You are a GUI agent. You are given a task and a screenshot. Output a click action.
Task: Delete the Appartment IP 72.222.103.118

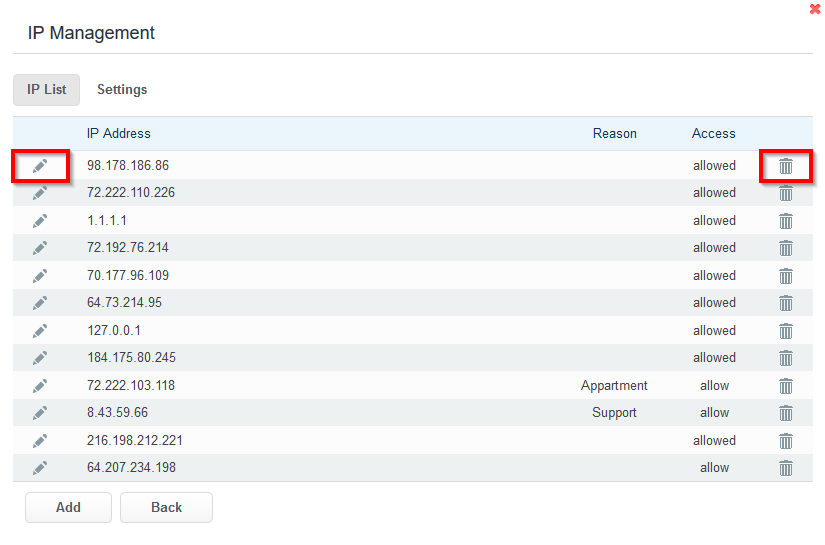(x=786, y=386)
